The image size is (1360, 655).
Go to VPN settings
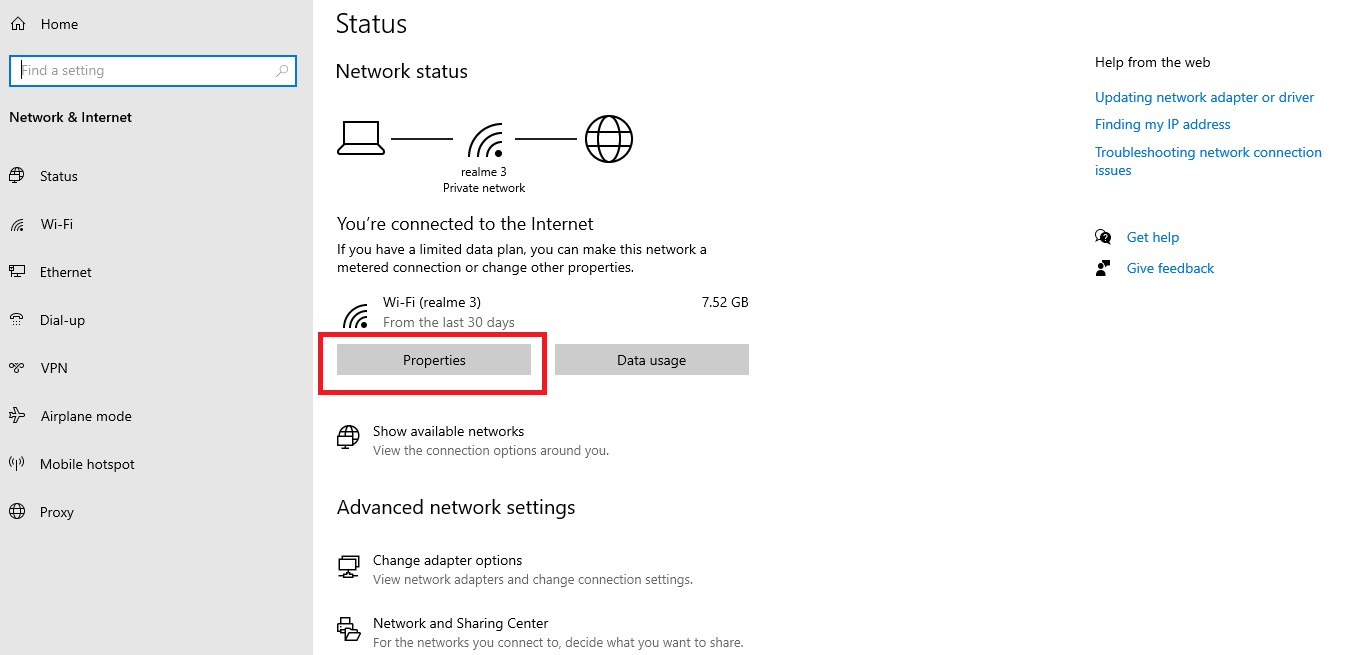54,368
